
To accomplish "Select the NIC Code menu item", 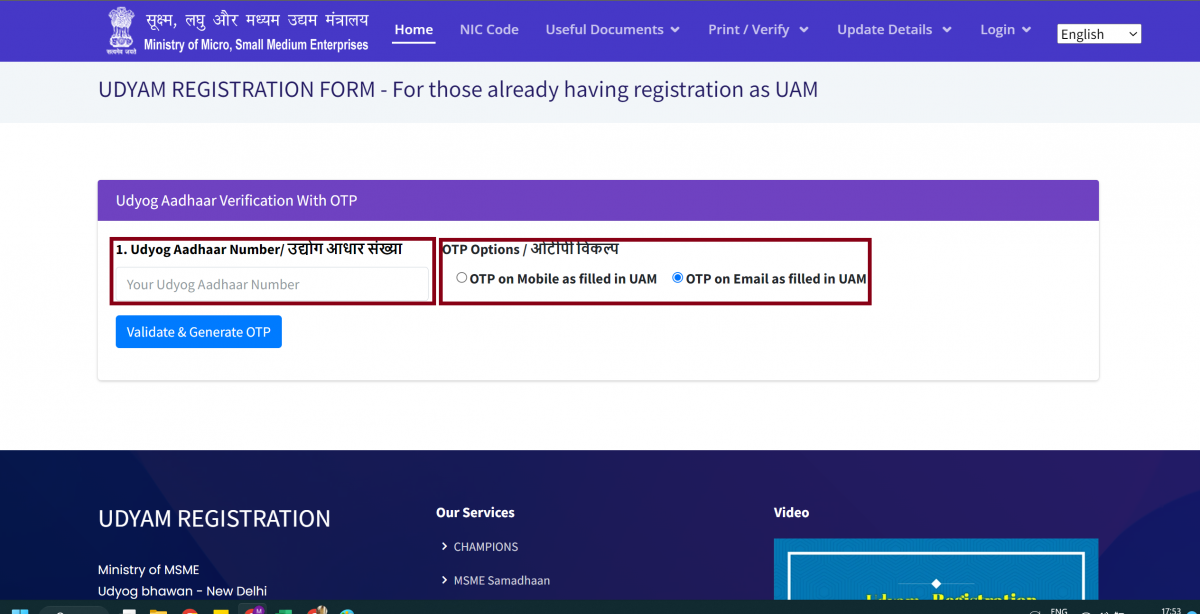I will pos(489,29).
